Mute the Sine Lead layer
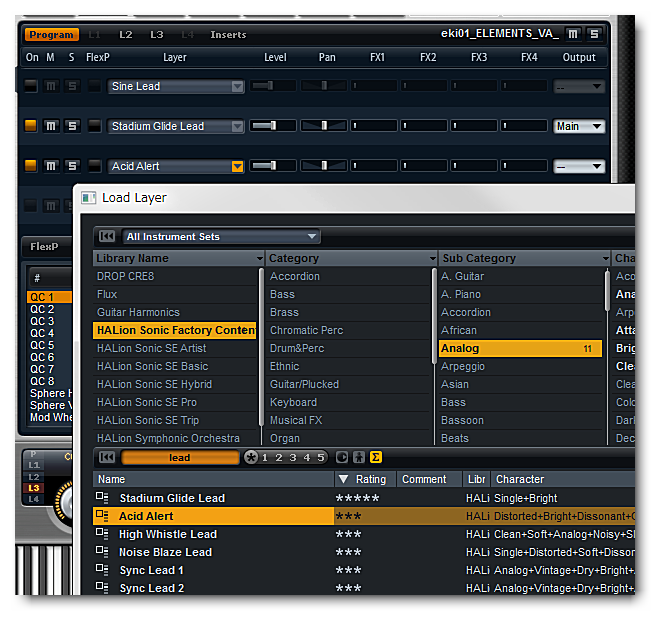The image size is (662, 622). (x=51, y=86)
